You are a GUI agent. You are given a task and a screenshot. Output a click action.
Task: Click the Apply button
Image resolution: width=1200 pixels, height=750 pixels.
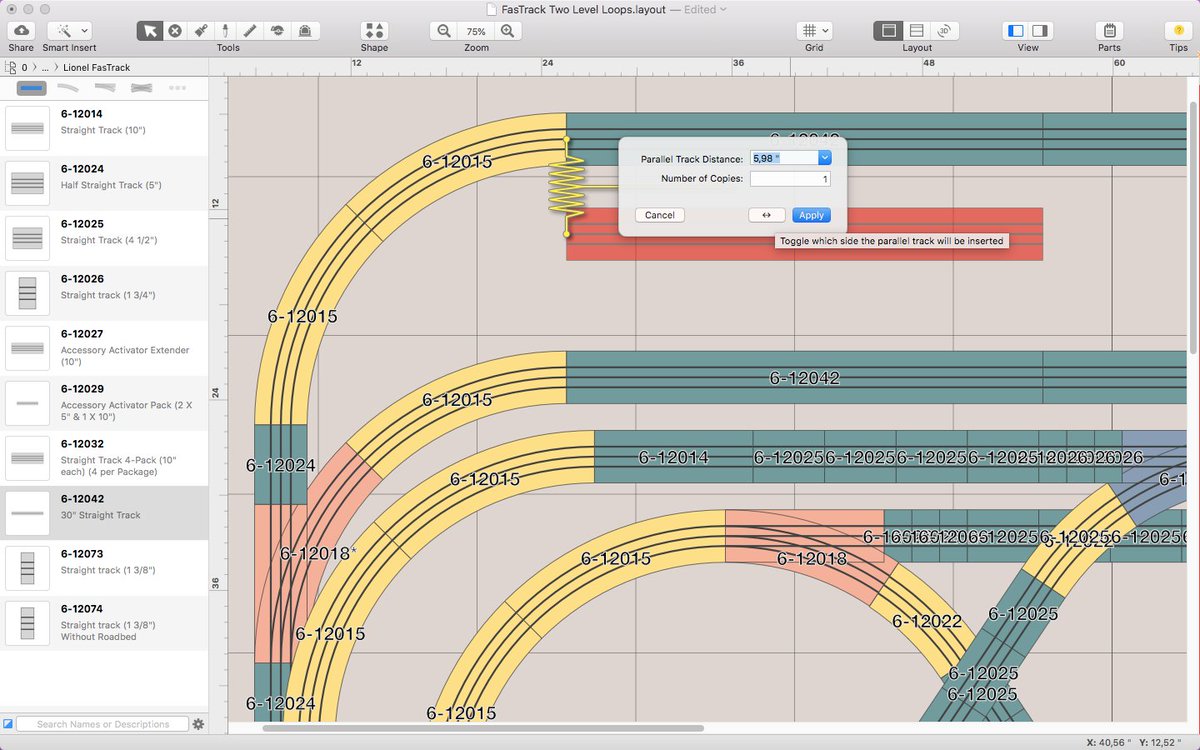pyautogui.click(x=811, y=215)
